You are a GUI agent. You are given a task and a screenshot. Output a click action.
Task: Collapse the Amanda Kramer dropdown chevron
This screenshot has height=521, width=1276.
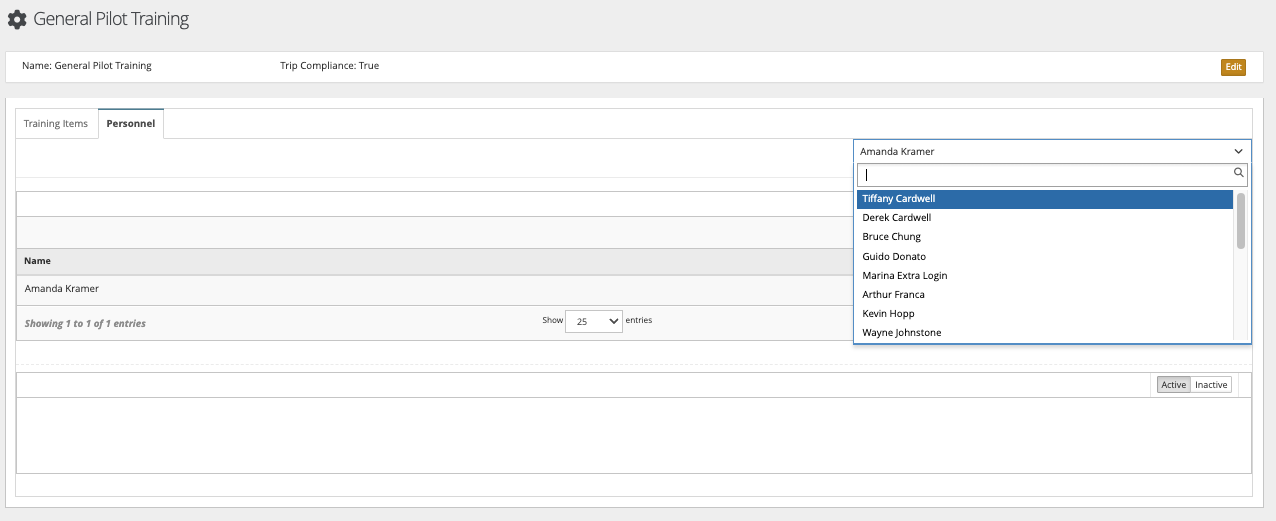(1238, 152)
